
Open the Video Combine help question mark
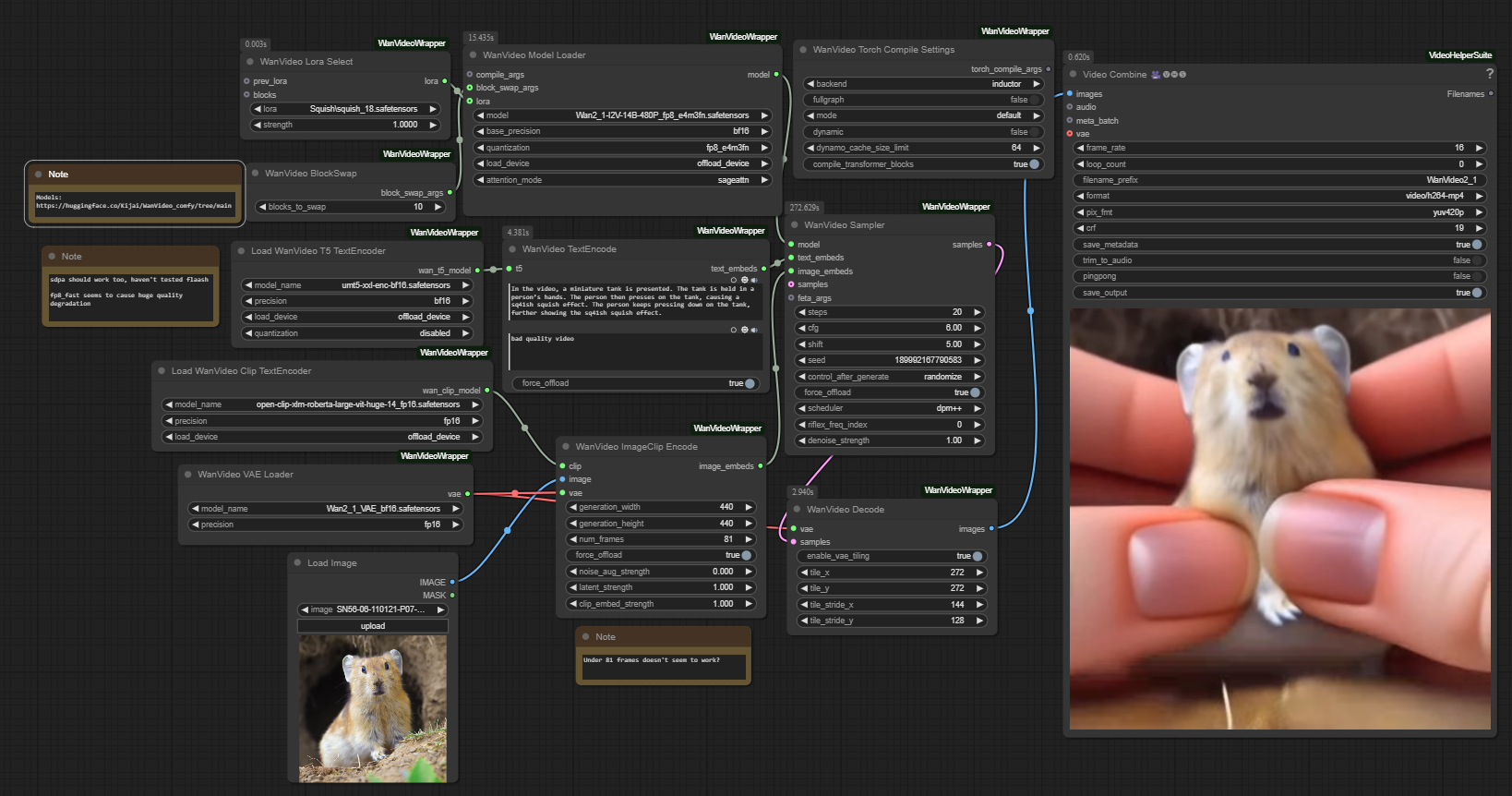click(1489, 74)
